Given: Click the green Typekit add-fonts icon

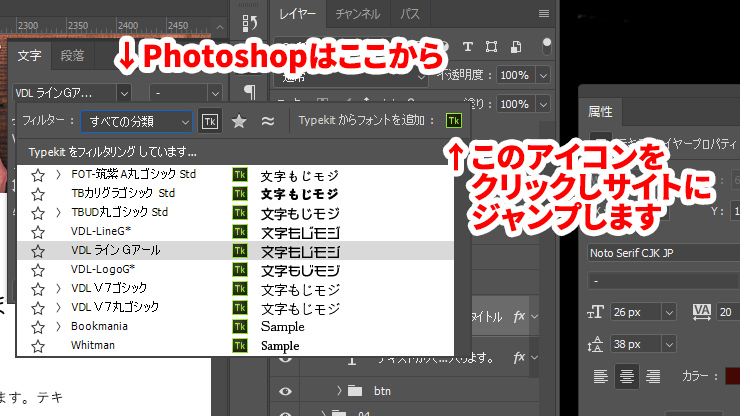Looking at the screenshot, I should point(454,121).
